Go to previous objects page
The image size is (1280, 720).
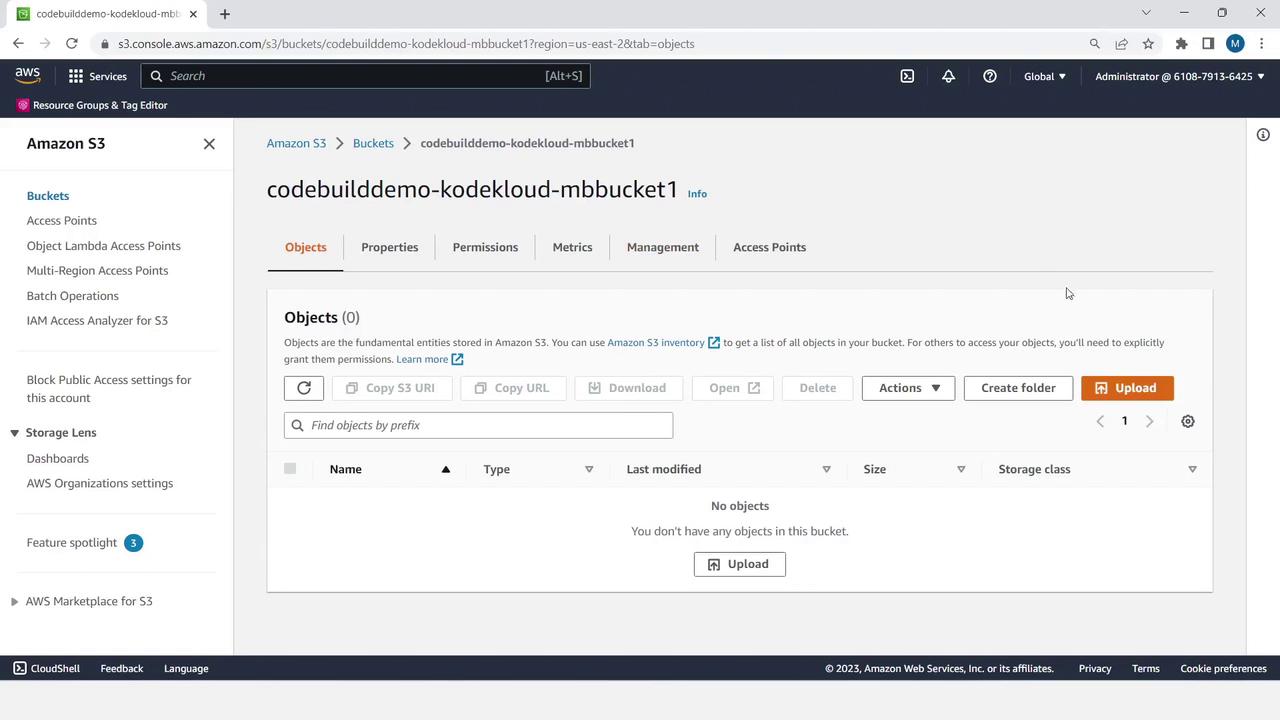tap(1100, 421)
